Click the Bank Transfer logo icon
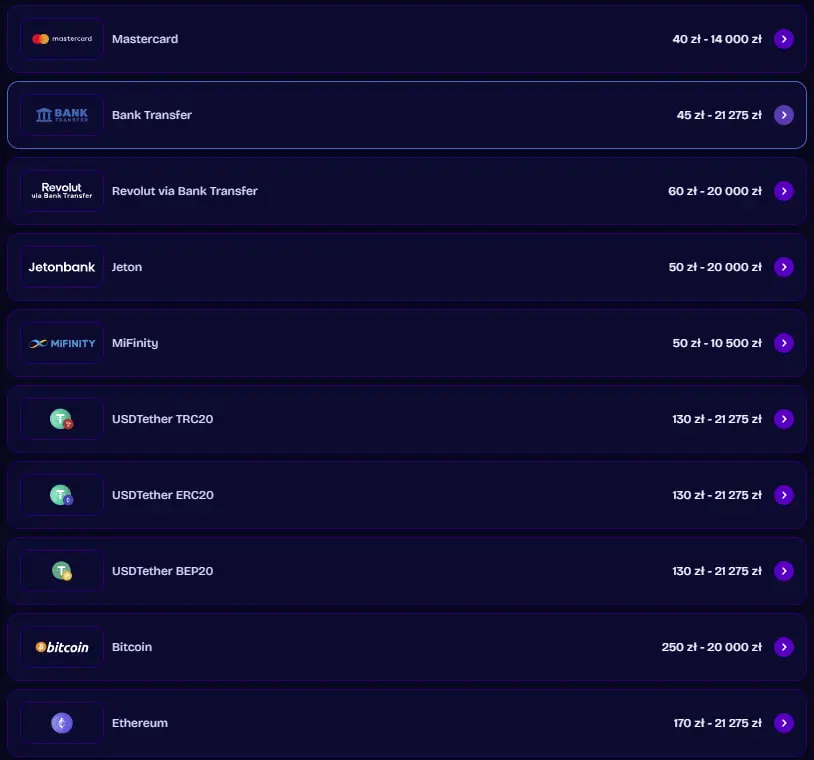 pyautogui.click(x=62, y=115)
